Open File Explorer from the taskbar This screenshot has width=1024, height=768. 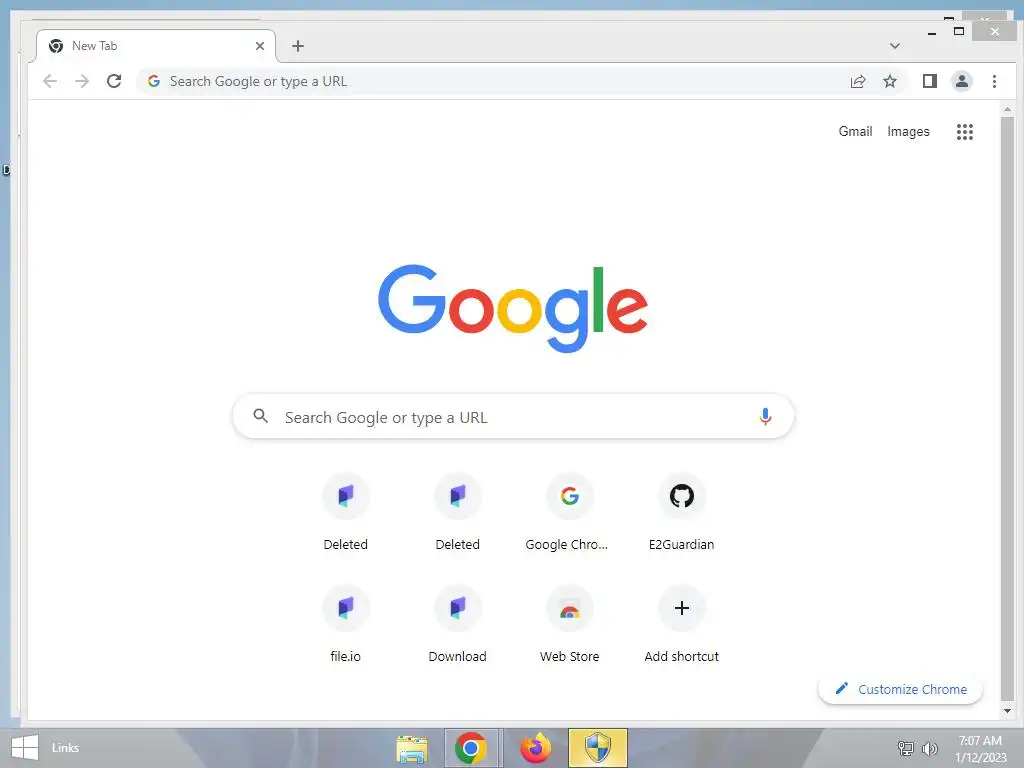[x=412, y=748]
